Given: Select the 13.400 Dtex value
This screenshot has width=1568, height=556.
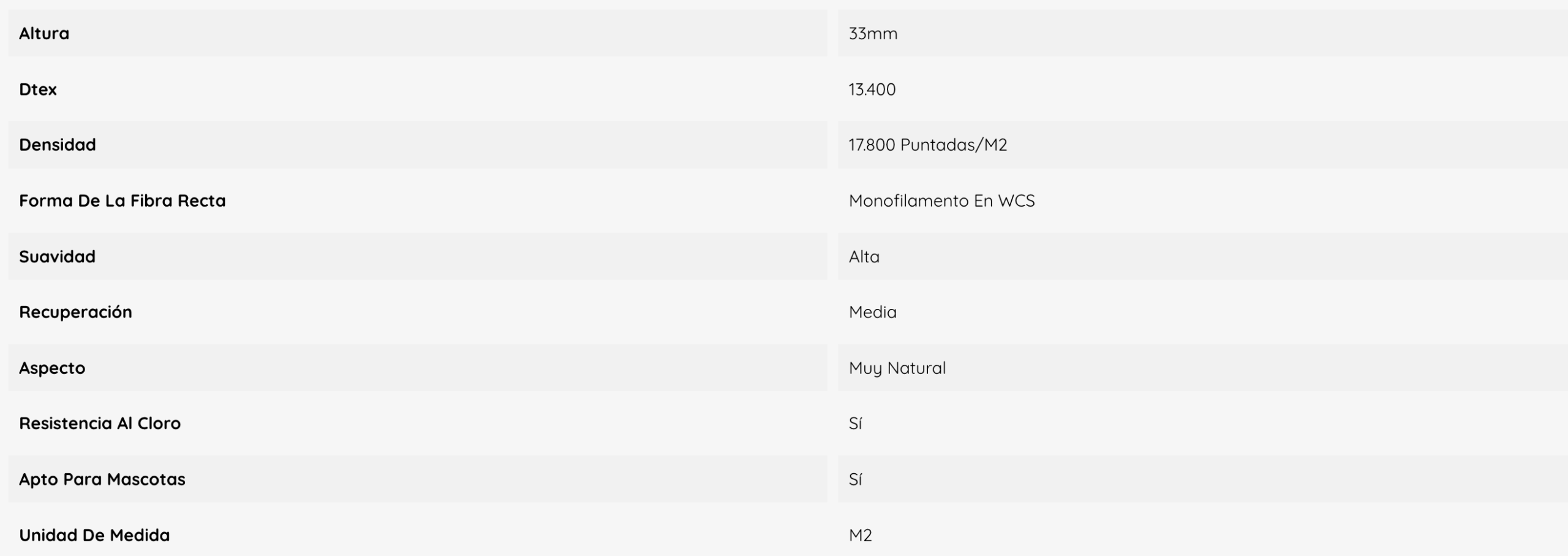Looking at the screenshot, I should point(872,89).
